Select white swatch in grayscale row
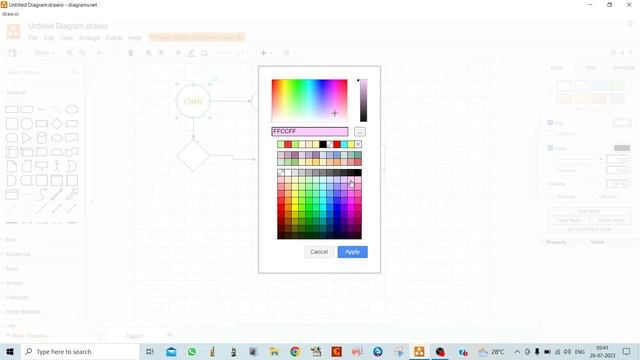The image size is (640, 360). tap(288, 173)
